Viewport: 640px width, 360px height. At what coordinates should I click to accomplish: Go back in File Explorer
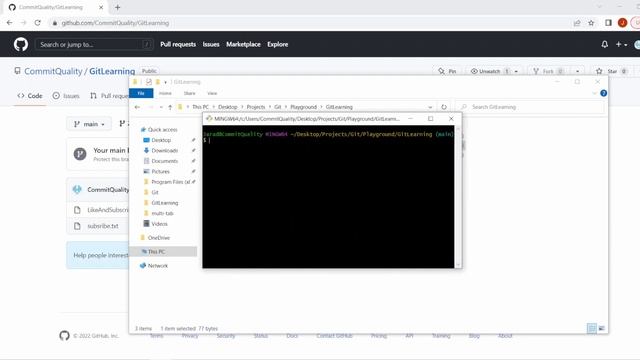[x=137, y=107]
